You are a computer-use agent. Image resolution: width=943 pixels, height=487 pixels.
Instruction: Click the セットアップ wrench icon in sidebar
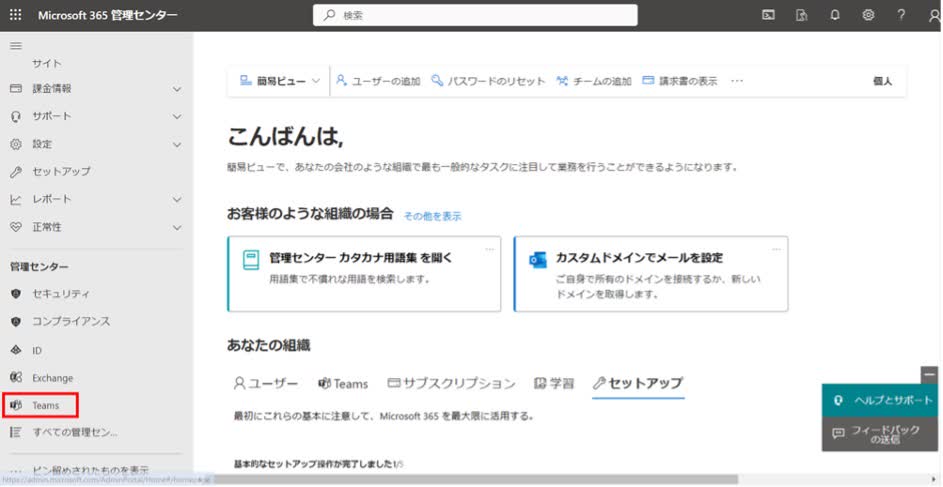pos(16,172)
